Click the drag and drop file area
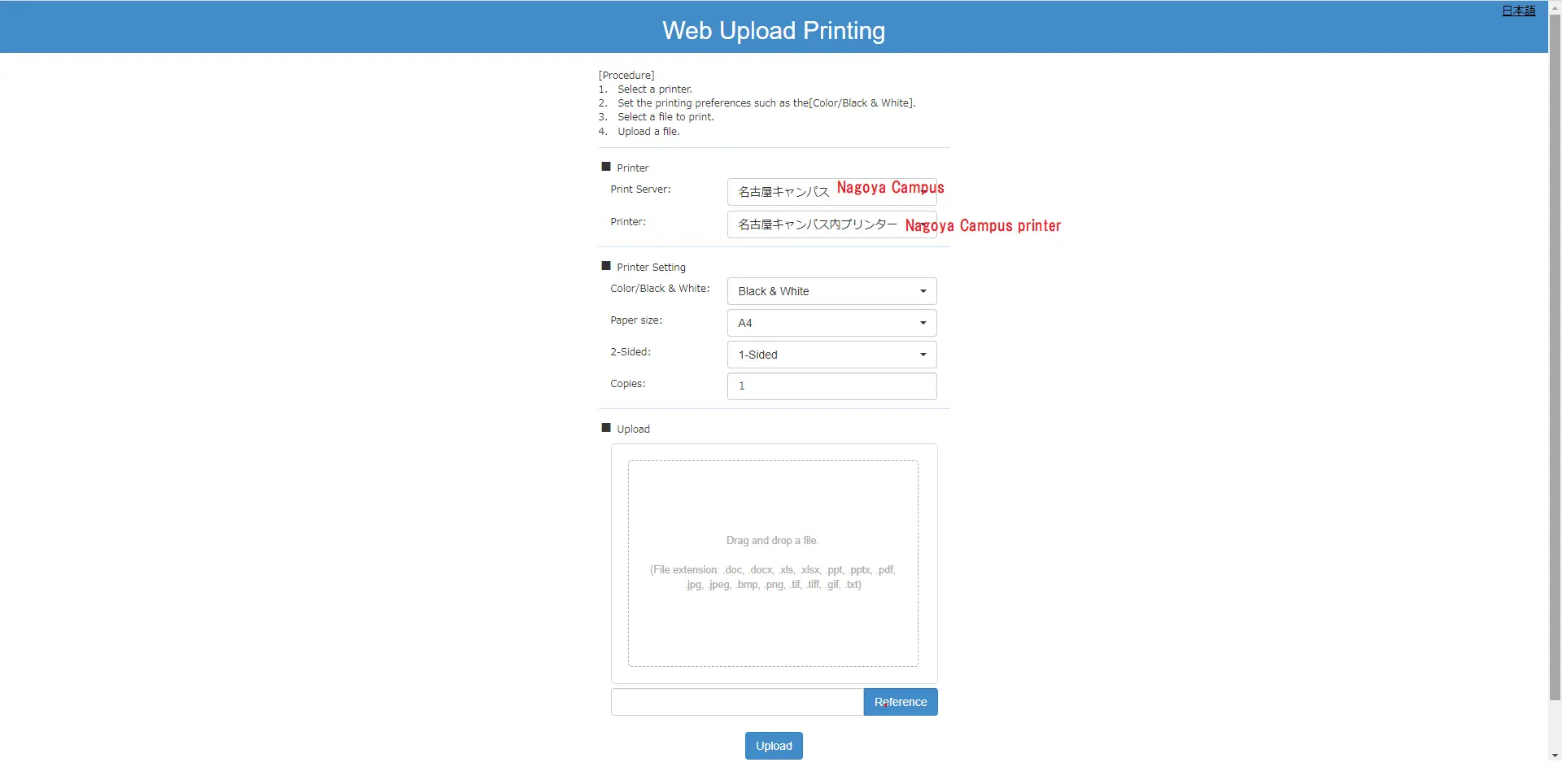 click(x=772, y=563)
